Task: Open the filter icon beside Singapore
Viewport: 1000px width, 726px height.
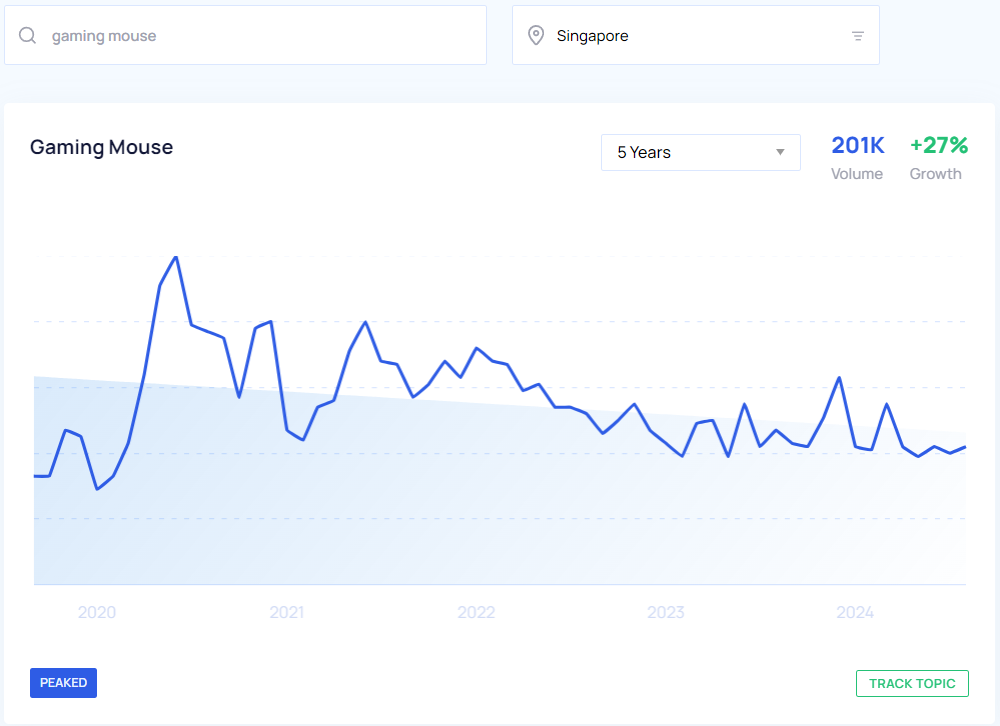Action: 857,36
